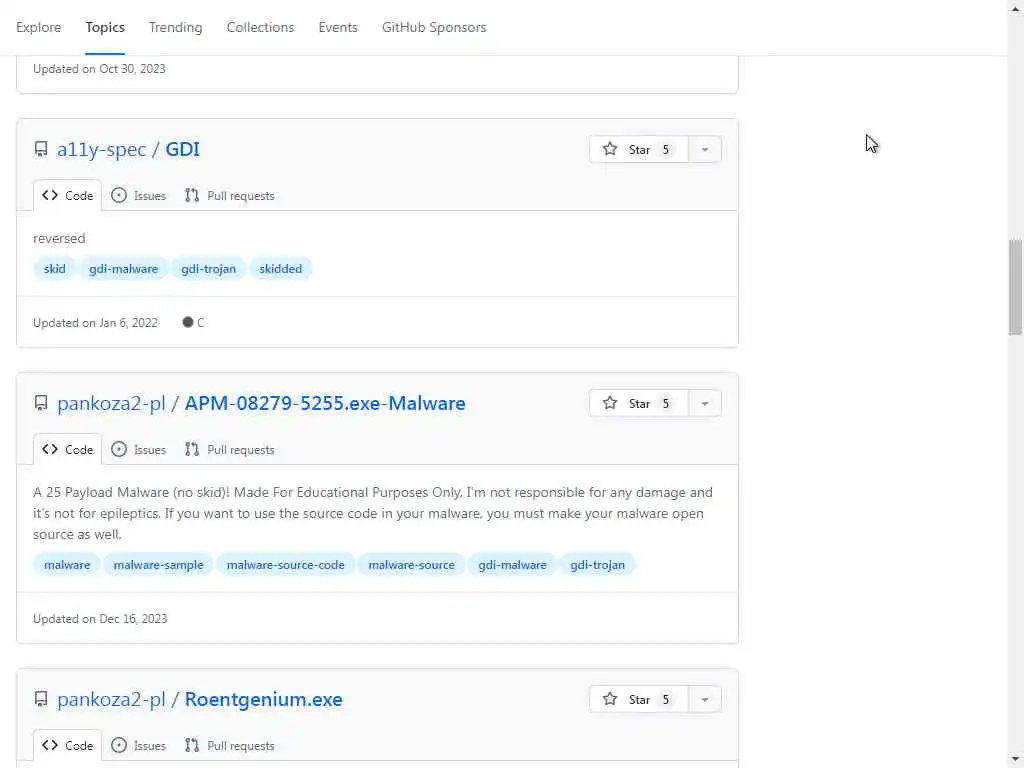This screenshot has height=768, width=1024.
Task: Open pankoza2-pl owner link of APM-08279-5255.exe-Malware
Action: [111, 404]
